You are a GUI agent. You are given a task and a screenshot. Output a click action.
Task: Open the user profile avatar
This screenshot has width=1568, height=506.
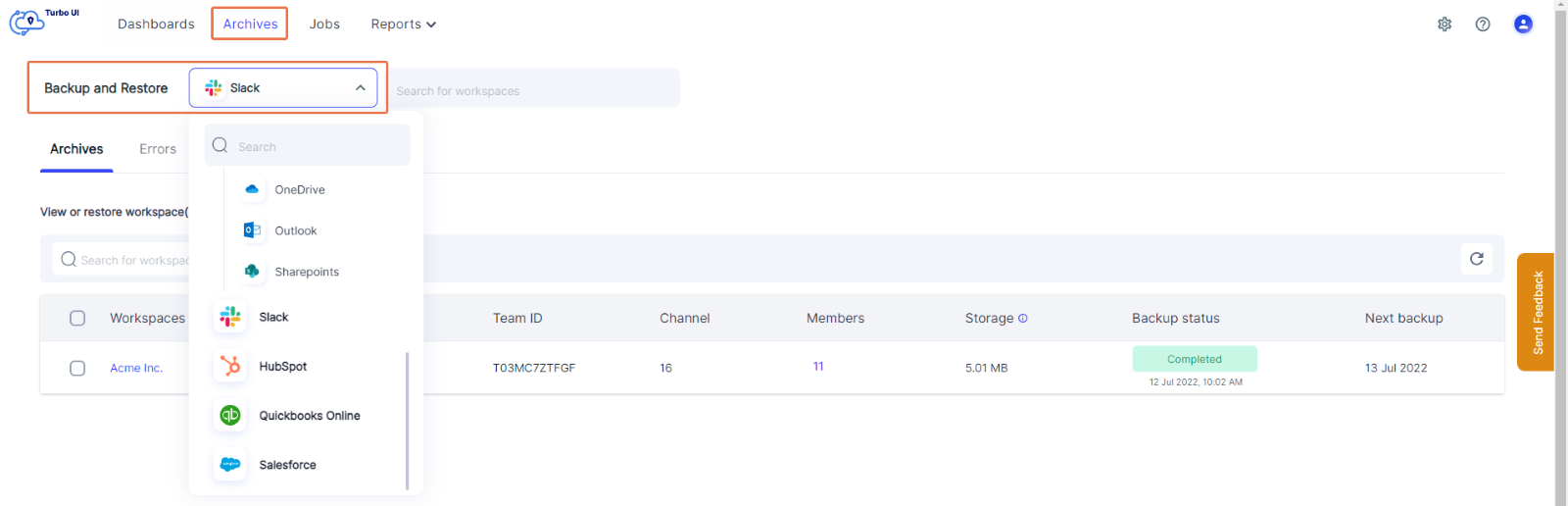click(x=1523, y=25)
